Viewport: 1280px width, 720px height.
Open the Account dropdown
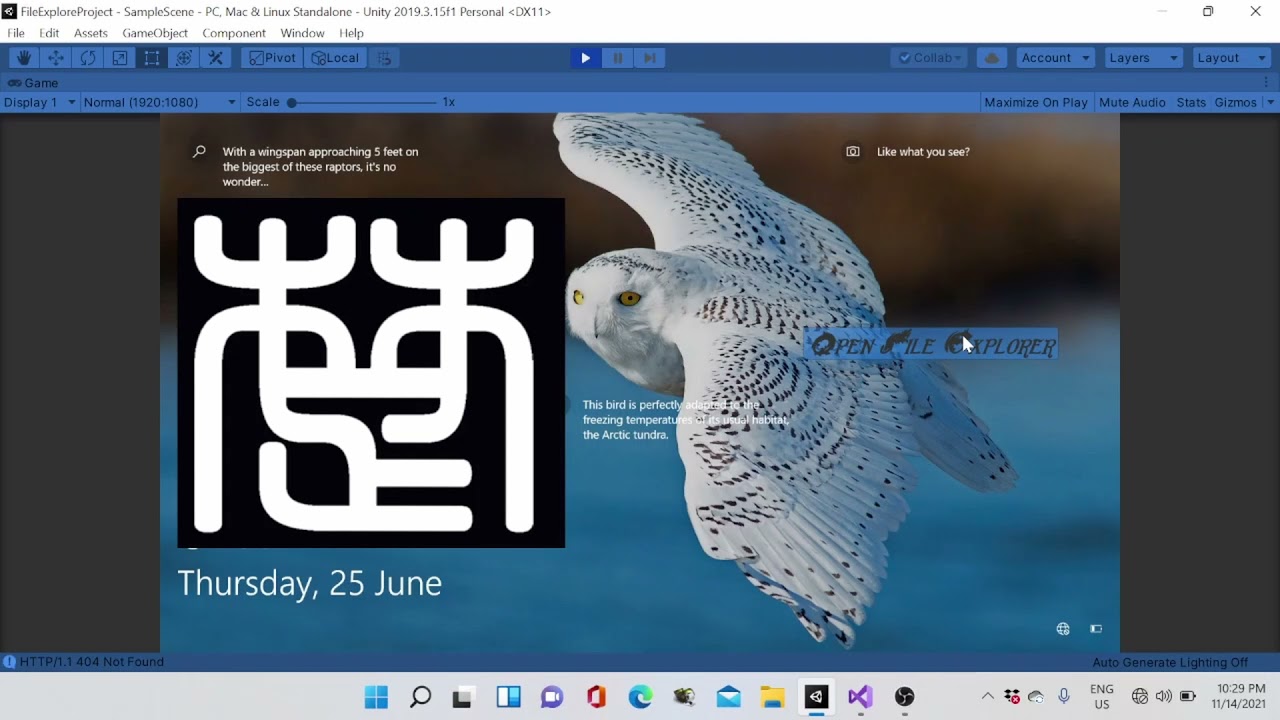[x=1056, y=58]
